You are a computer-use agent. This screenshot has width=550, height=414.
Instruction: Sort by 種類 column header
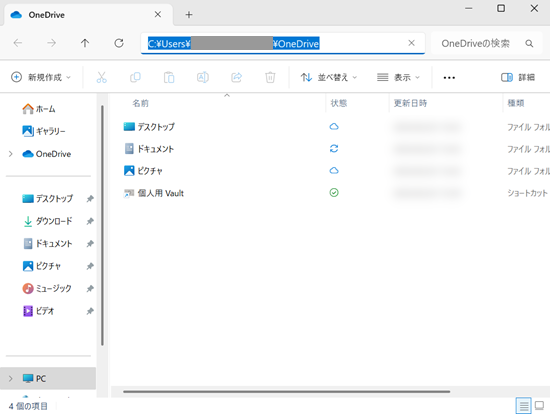pyautogui.click(x=516, y=103)
